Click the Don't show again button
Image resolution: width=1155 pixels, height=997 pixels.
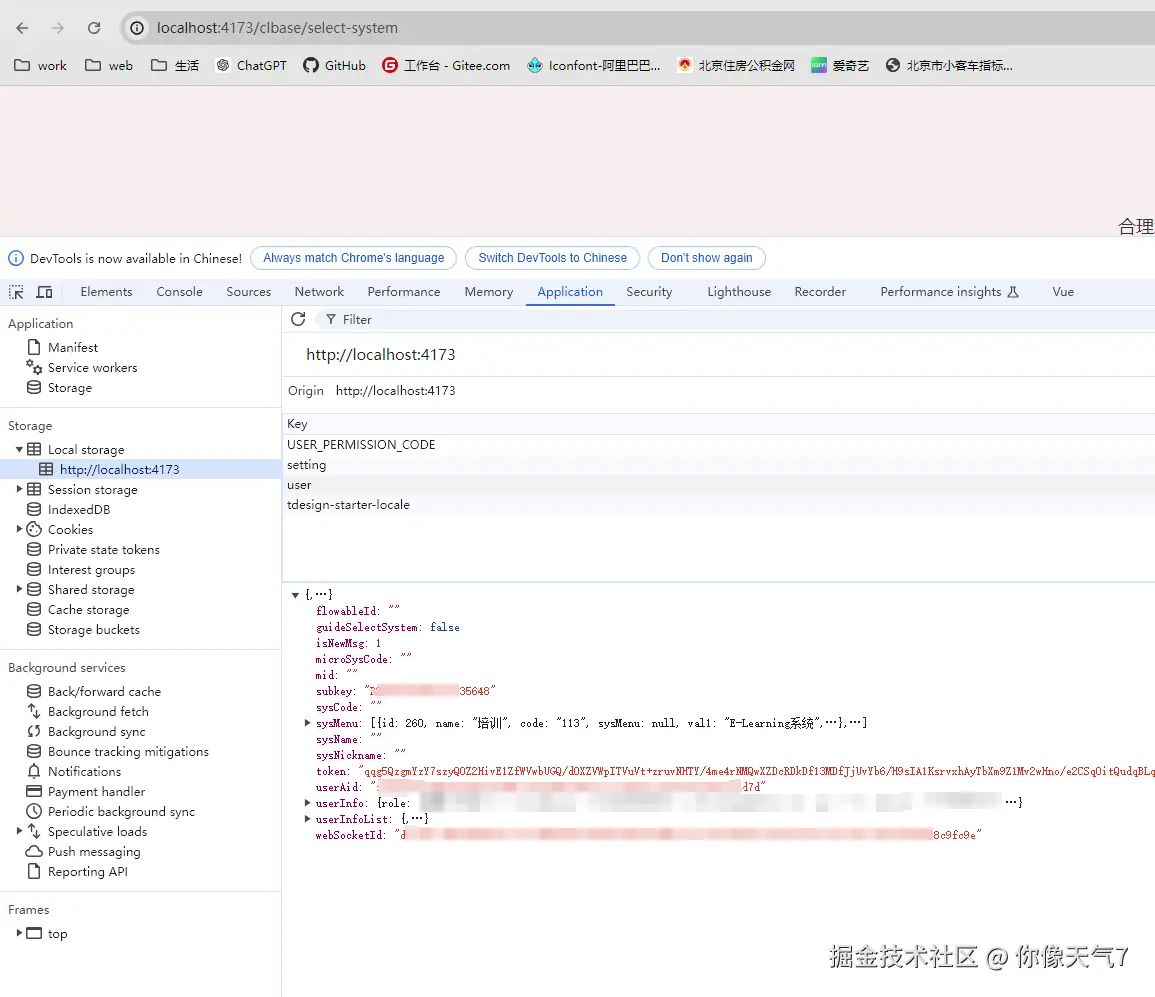(706, 258)
